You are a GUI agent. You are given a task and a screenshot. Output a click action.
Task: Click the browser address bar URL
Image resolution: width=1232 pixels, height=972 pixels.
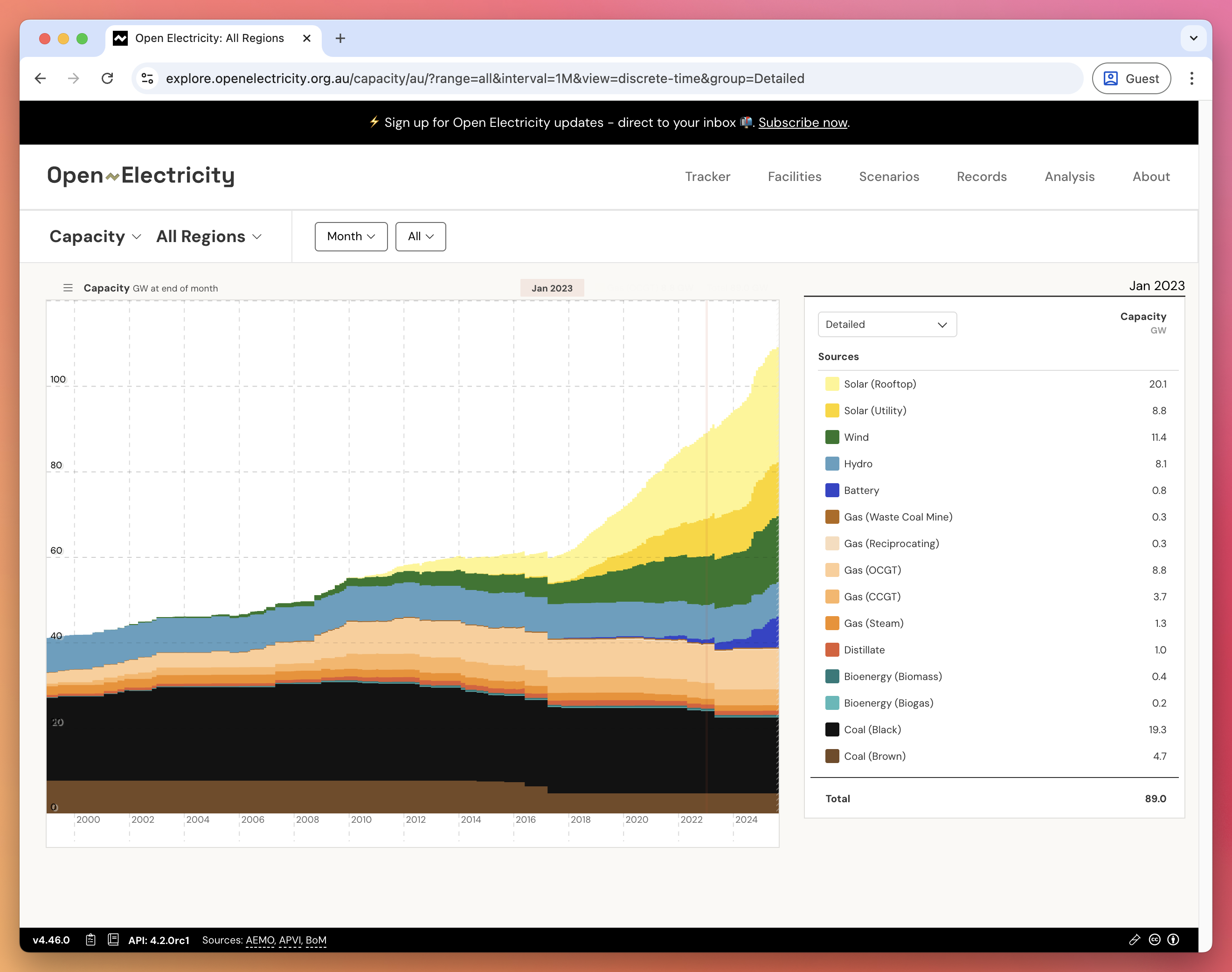coord(484,78)
